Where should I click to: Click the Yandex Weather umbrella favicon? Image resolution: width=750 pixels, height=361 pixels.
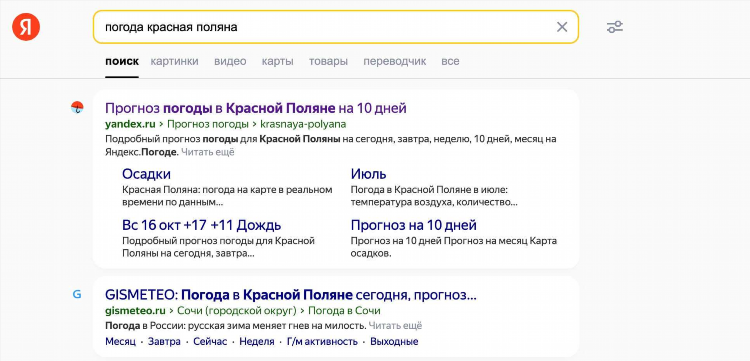pos(77,108)
